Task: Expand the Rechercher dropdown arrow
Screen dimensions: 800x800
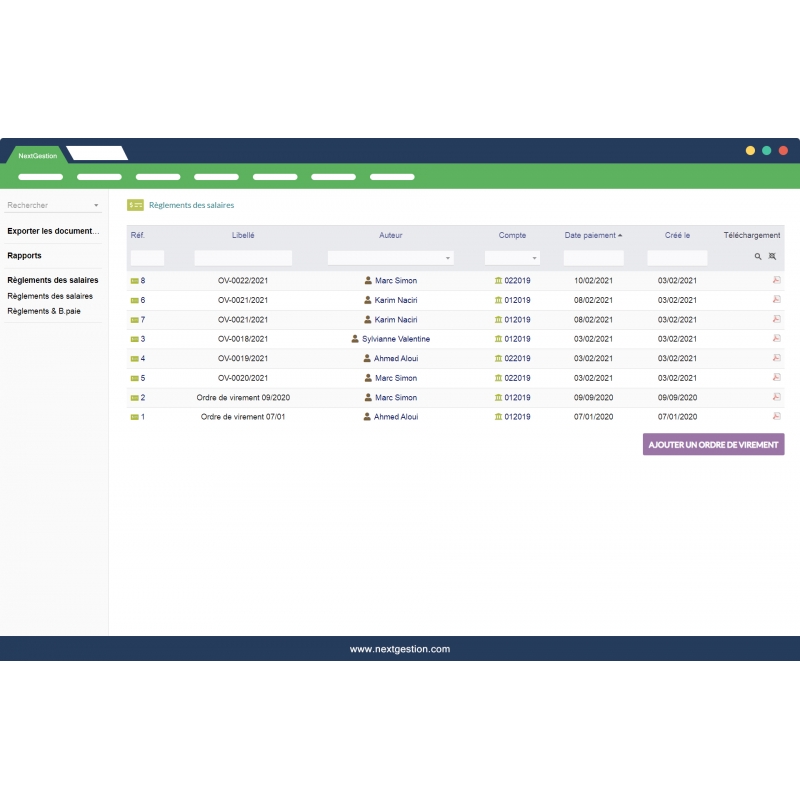Action: [96, 205]
